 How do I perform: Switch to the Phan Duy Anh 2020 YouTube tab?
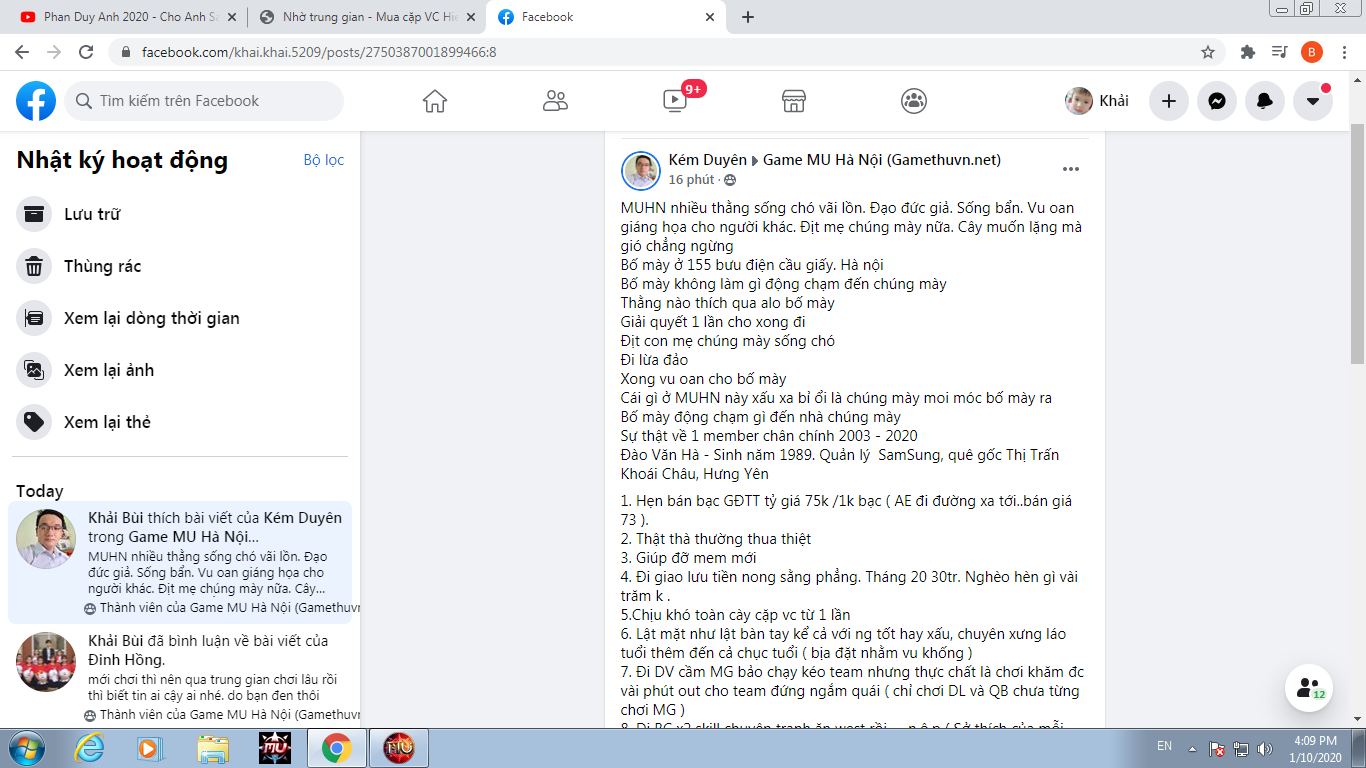125,17
